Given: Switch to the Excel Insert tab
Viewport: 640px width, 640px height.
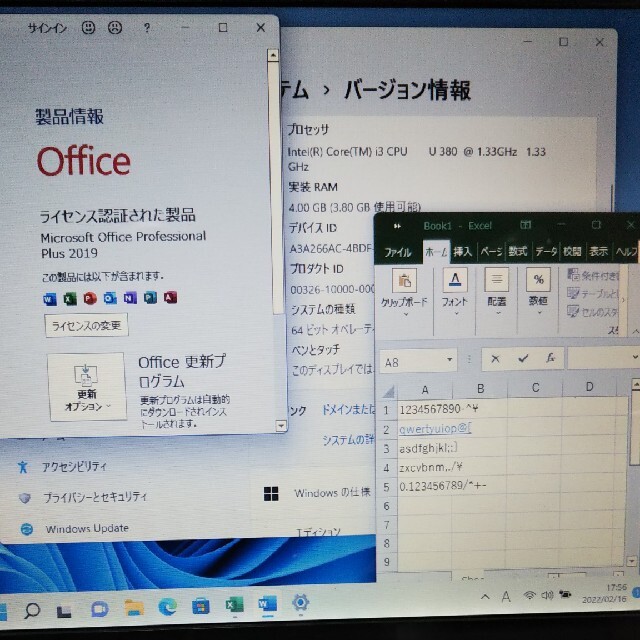Looking at the screenshot, I should point(462,252).
